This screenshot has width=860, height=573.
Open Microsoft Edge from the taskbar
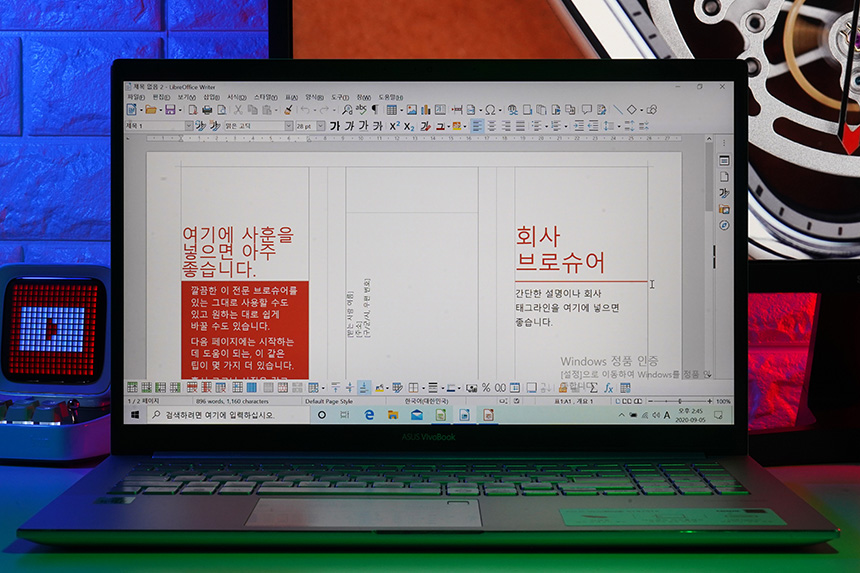click(x=369, y=415)
